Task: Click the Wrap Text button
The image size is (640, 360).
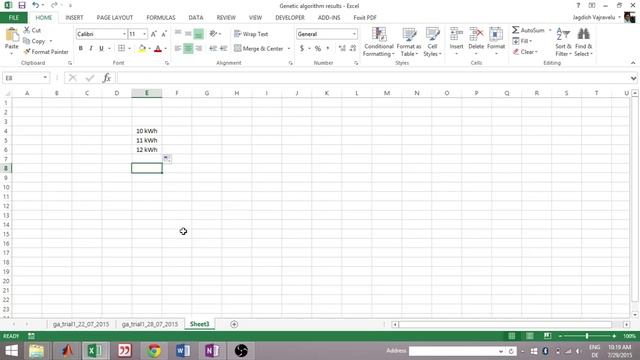Action: [251, 34]
